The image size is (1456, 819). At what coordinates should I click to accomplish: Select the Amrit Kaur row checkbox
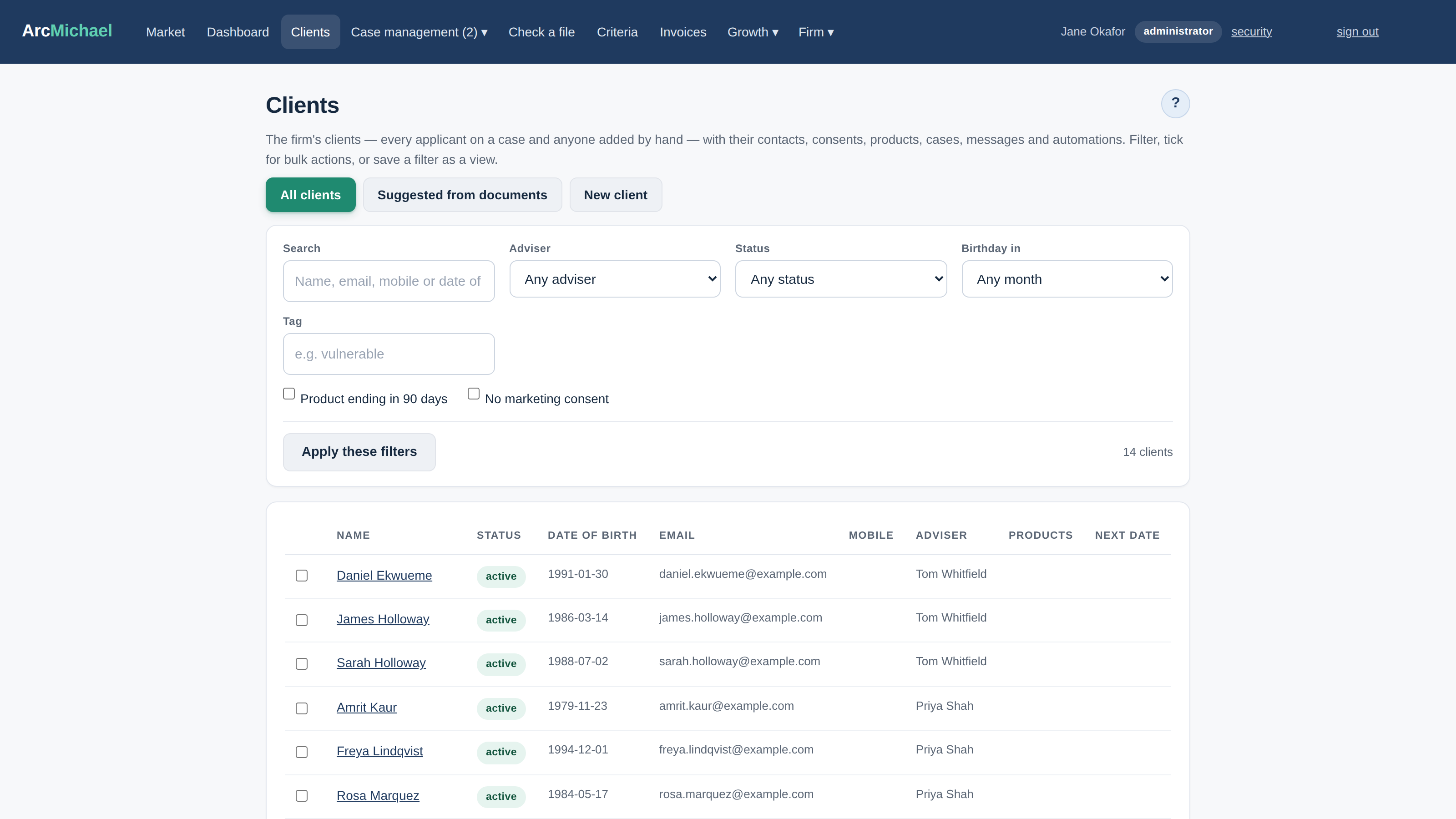(302, 708)
